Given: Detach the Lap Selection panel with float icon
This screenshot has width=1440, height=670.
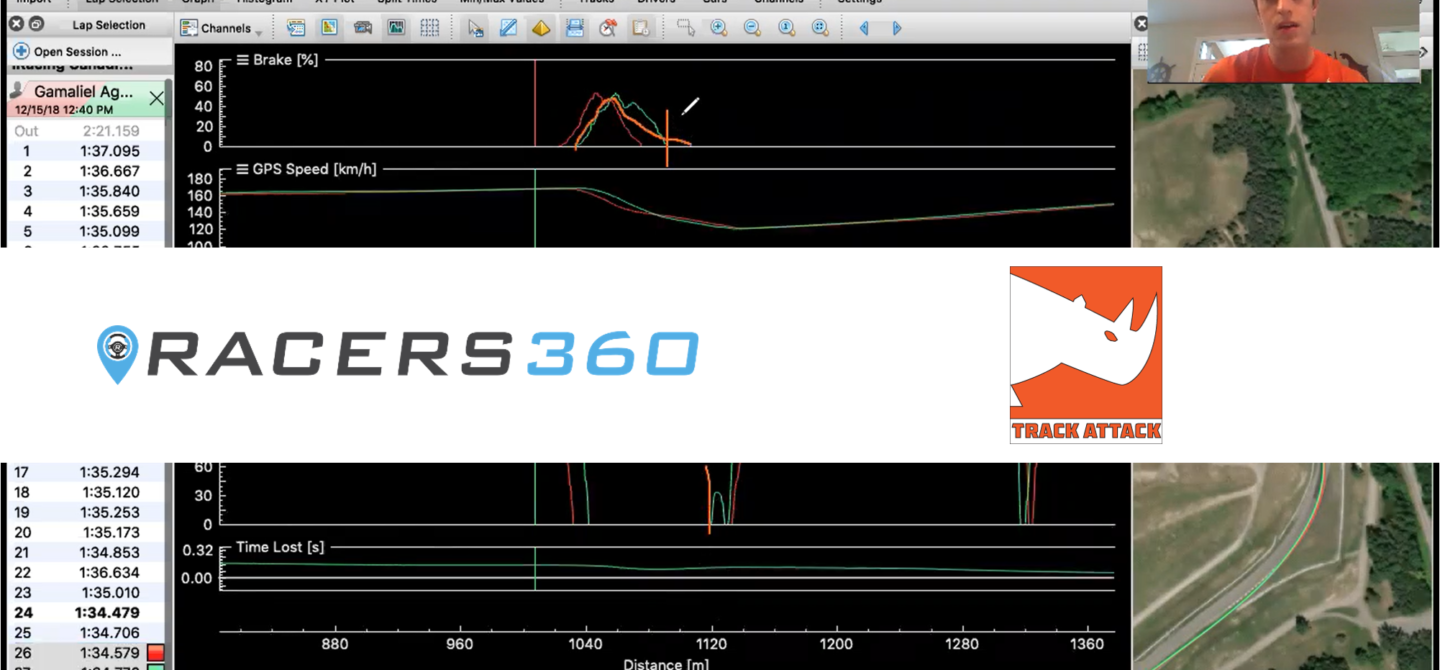Looking at the screenshot, I should coord(35,23).
